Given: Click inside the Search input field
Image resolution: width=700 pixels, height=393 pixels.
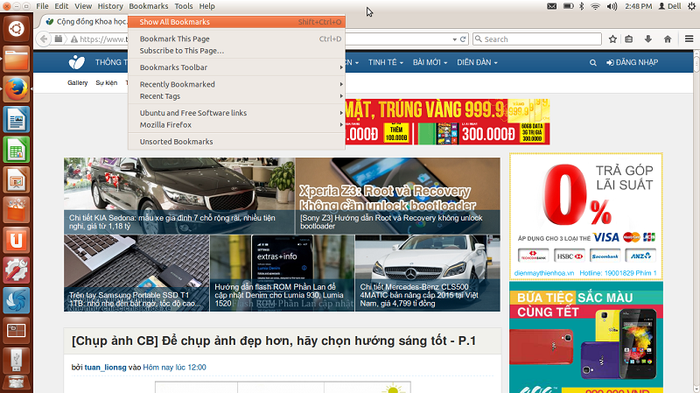Looking at the screenshot, I should pyautogui.click(x=537, y=39).
